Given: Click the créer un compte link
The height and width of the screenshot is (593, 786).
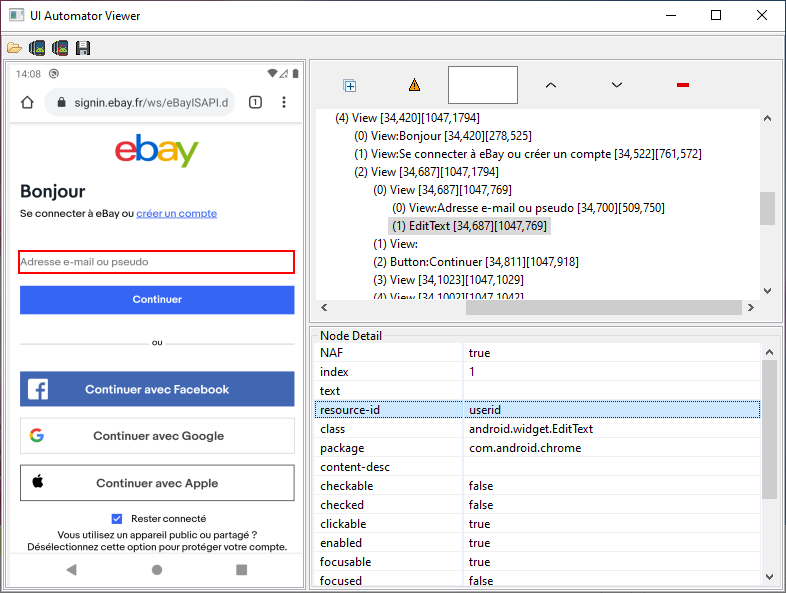Looking at the screenshot, I should [x=176, y=214].
